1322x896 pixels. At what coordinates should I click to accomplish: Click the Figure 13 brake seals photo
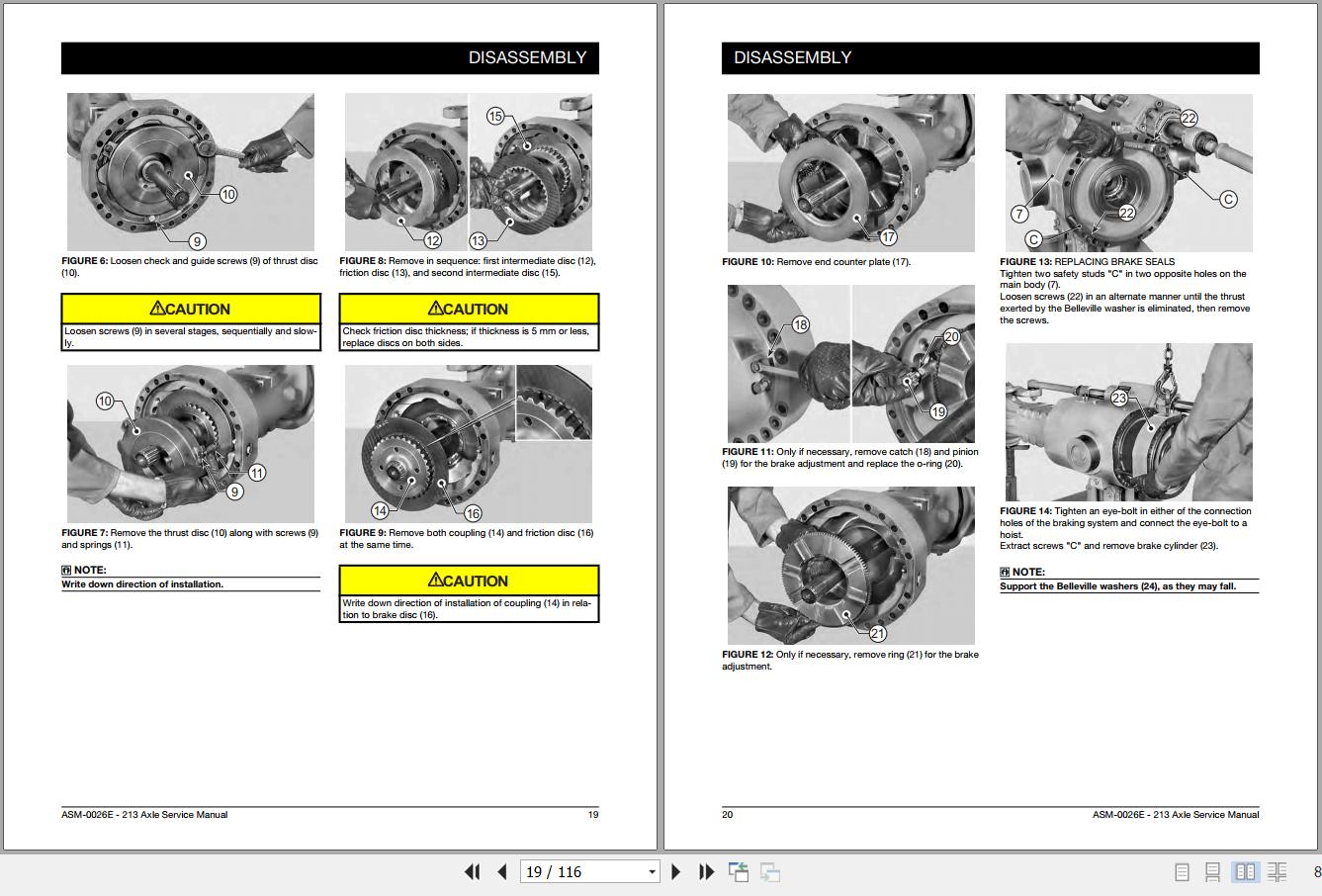click(x=1129, y=173)
